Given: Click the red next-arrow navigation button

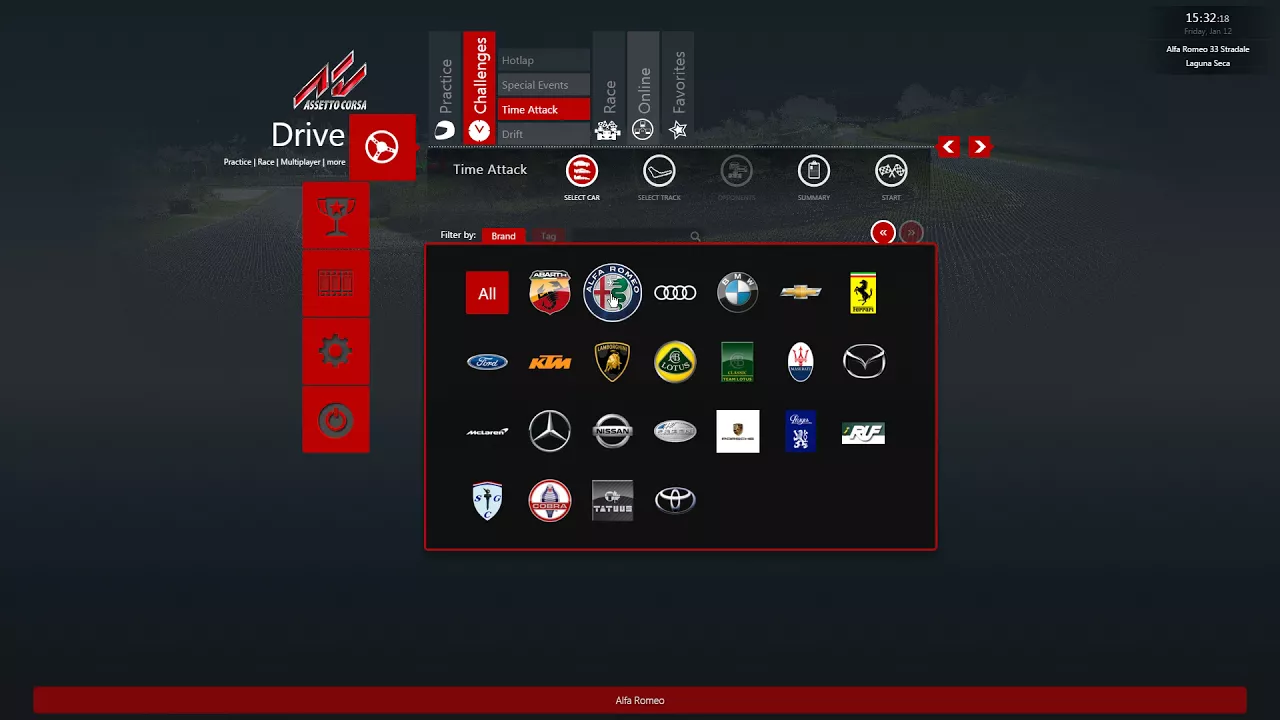Looking at the screenshot, I should [980, 147].
